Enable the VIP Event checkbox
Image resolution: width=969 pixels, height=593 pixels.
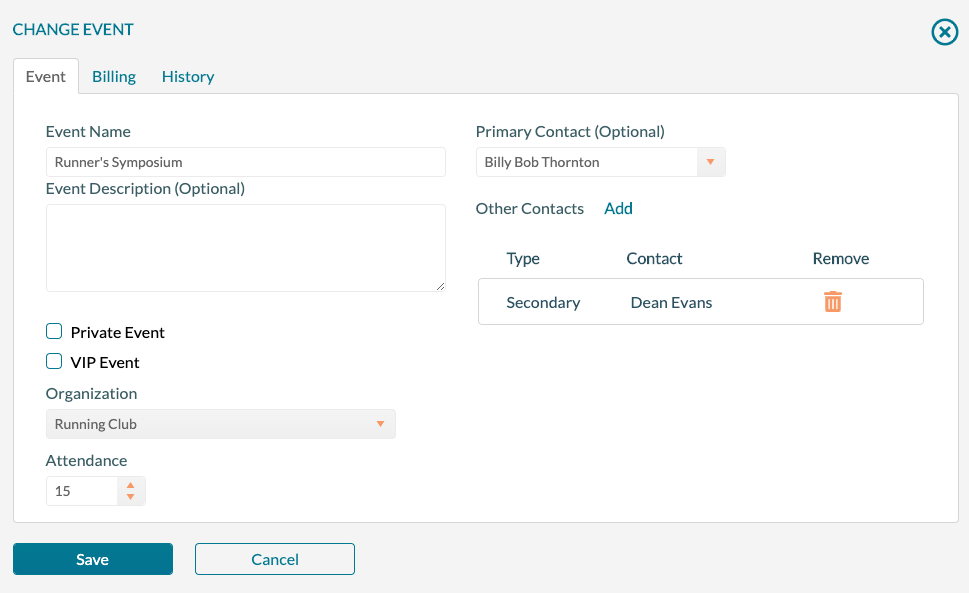coord(53,361)
